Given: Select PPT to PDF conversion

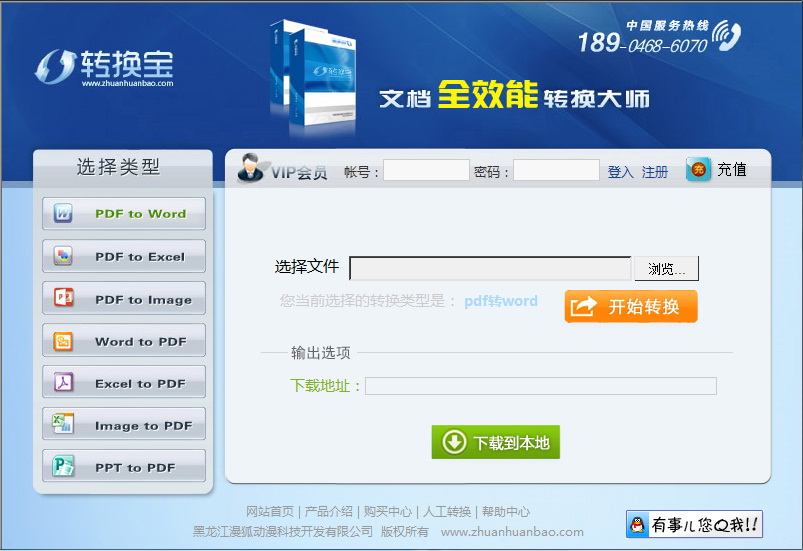Looking at the screenshot, I should click(124, 467).
